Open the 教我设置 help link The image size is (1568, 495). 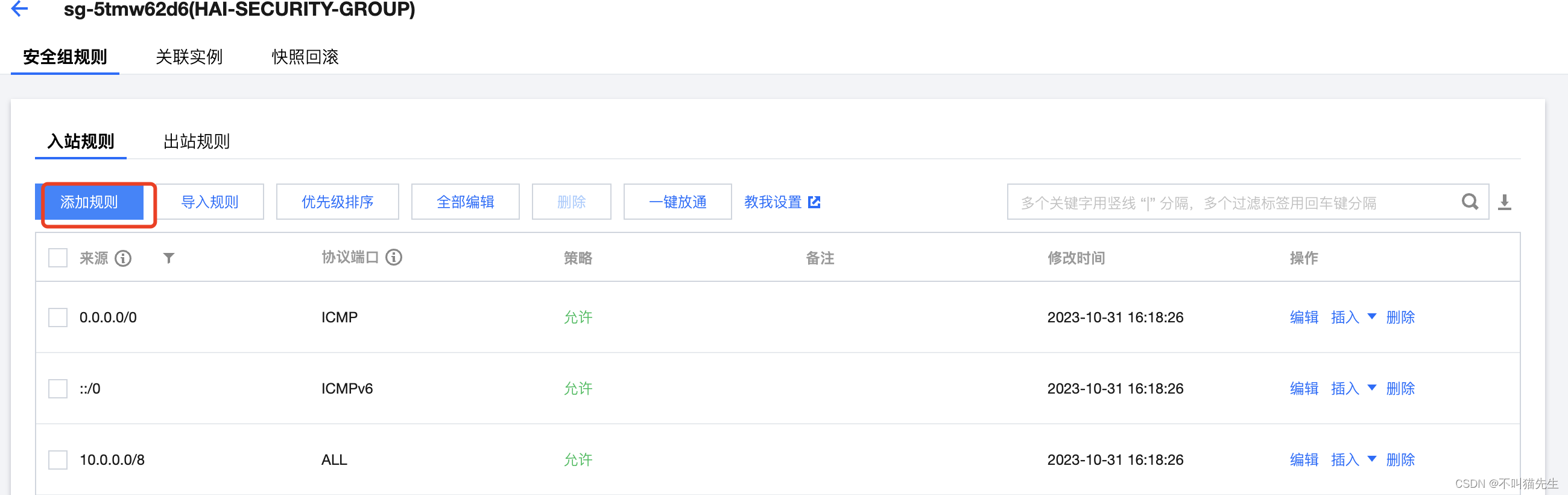[773, 202]
